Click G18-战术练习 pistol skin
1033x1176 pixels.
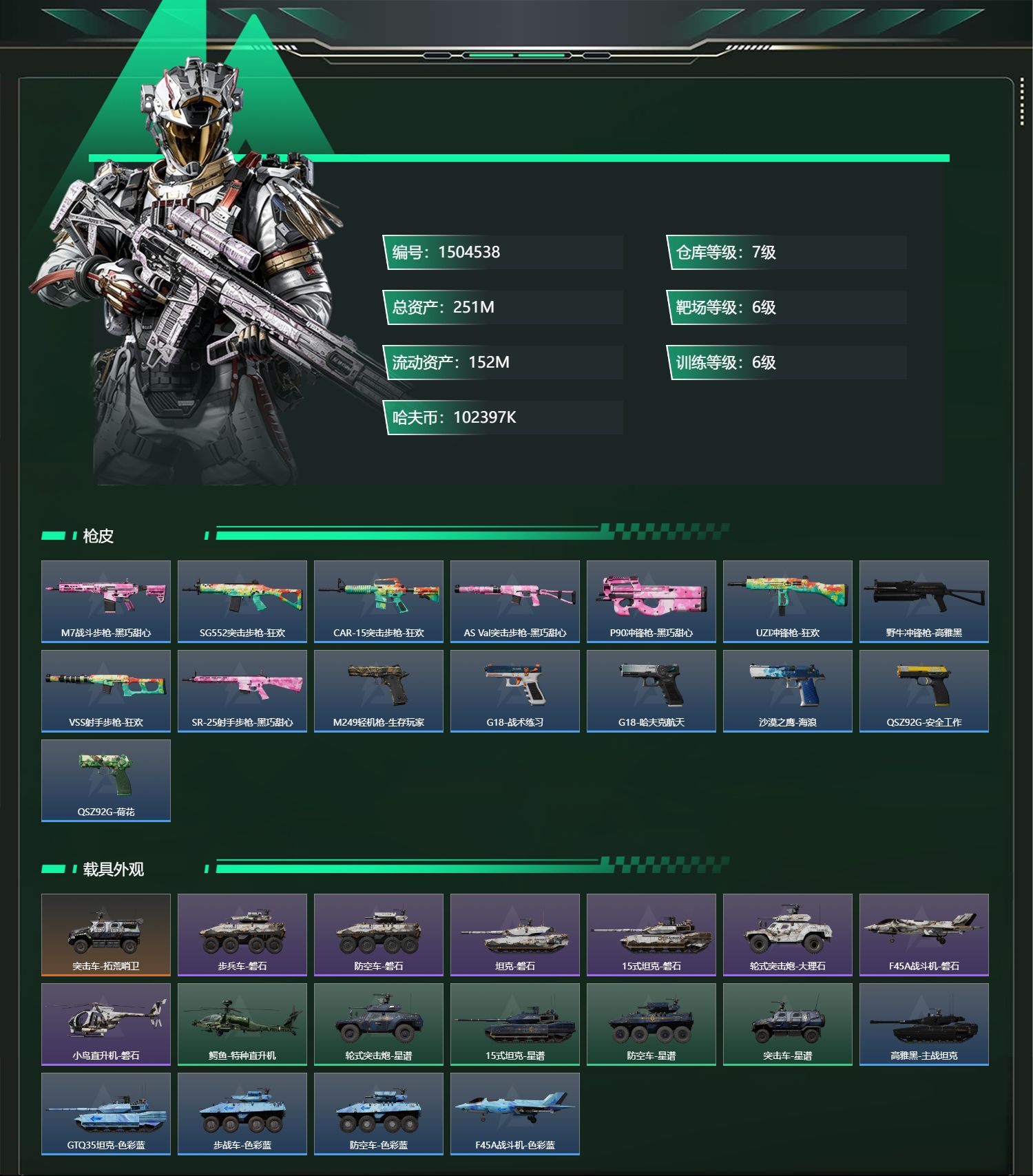pos(515,691)
